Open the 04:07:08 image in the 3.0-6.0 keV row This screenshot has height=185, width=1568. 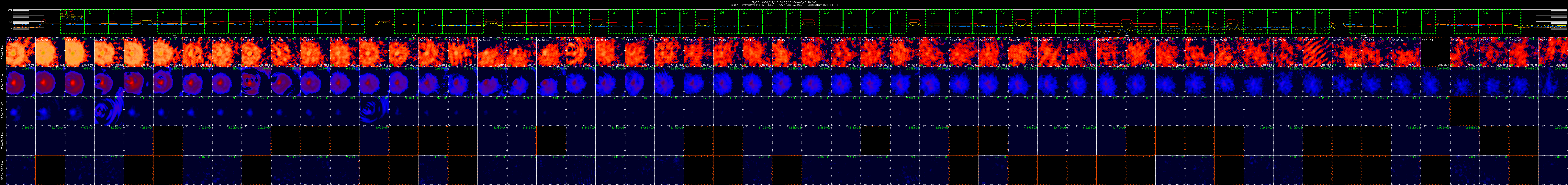coord(80,52)
